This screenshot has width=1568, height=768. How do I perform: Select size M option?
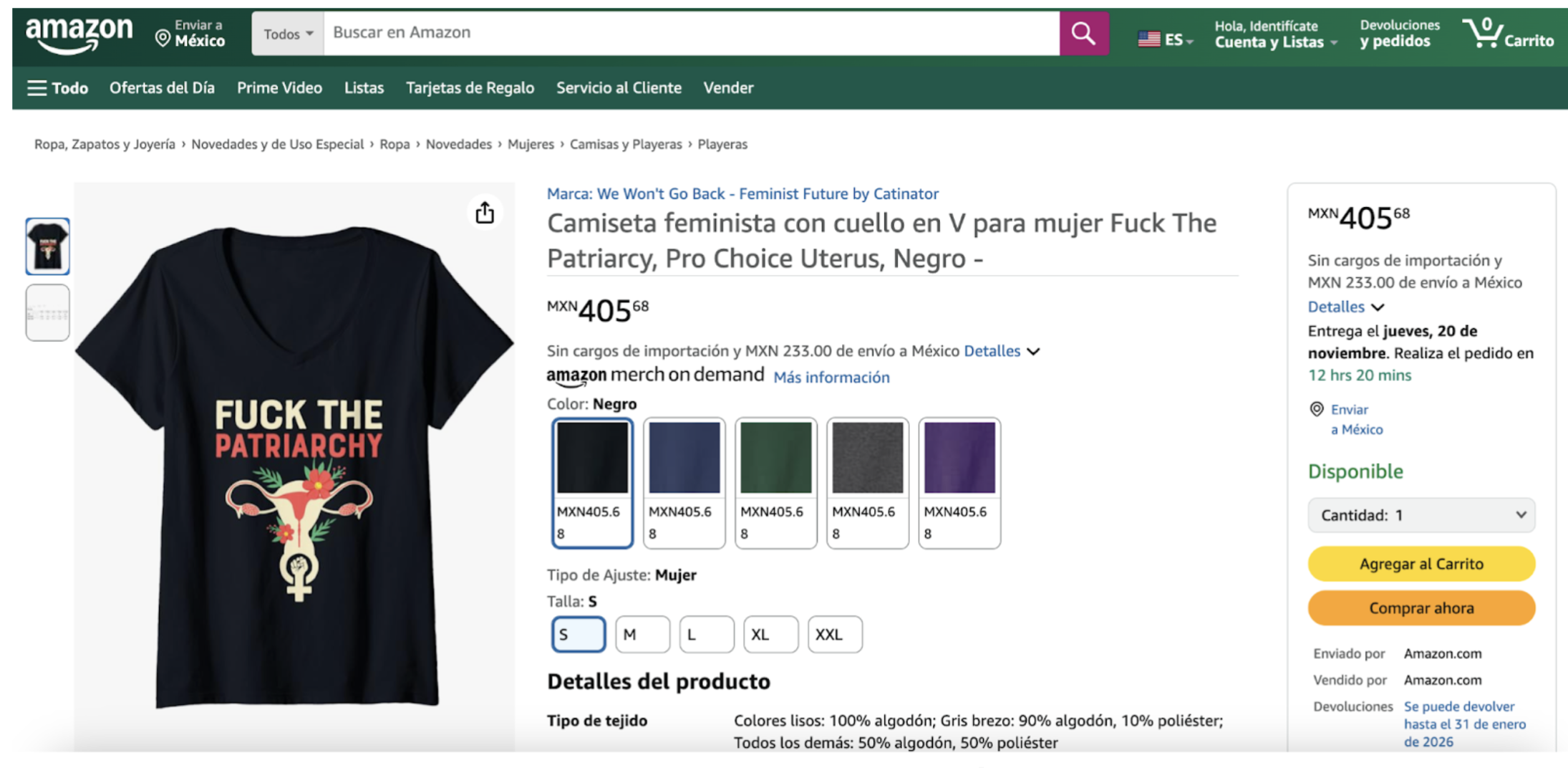(x=642, y=634)
